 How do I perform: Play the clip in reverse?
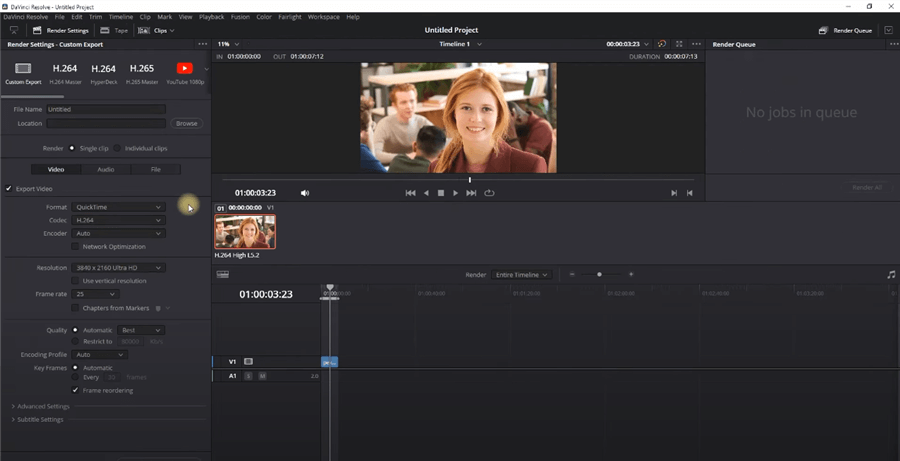click(426, 193)
